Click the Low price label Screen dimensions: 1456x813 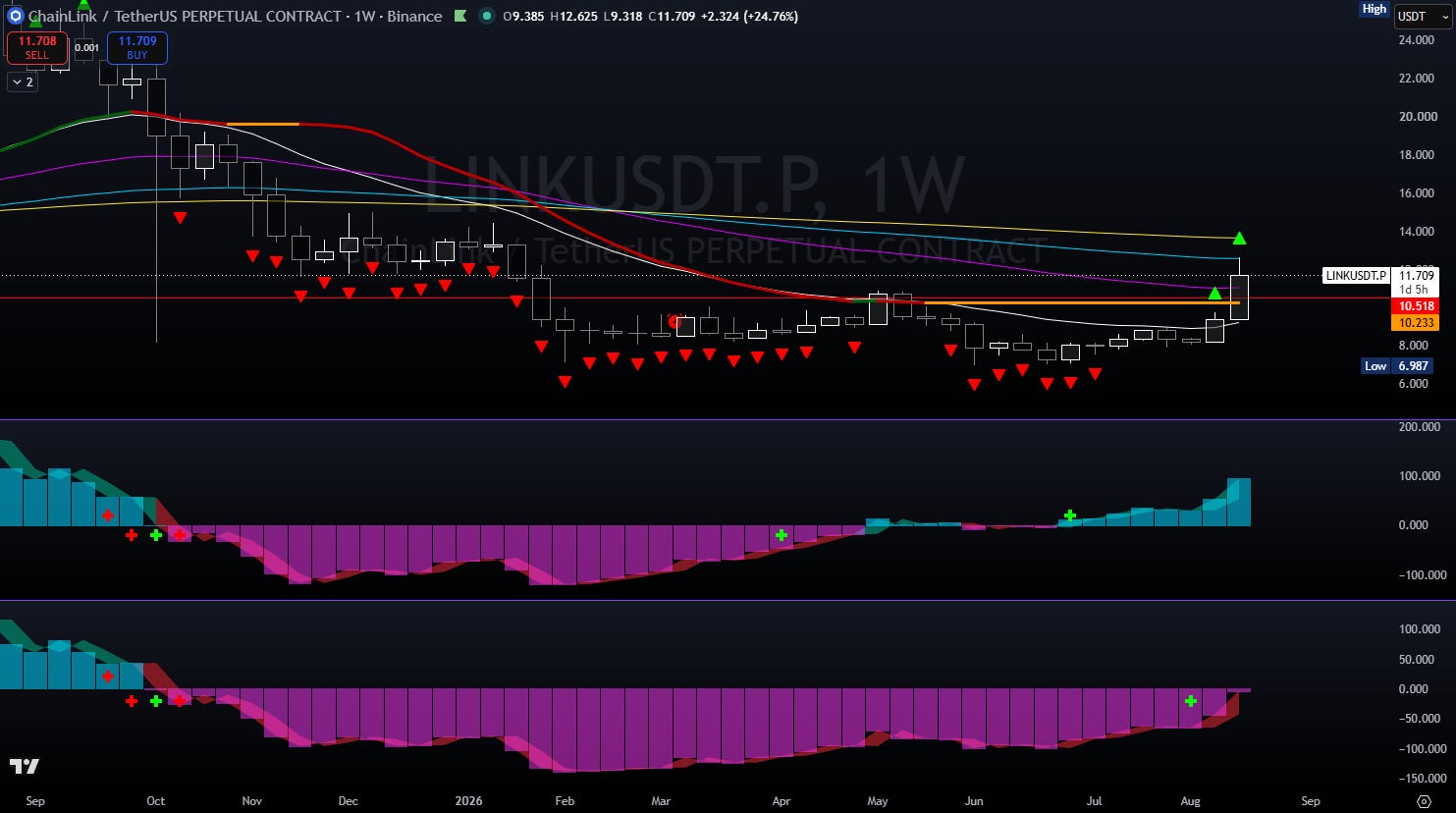tap(1375, 366)
